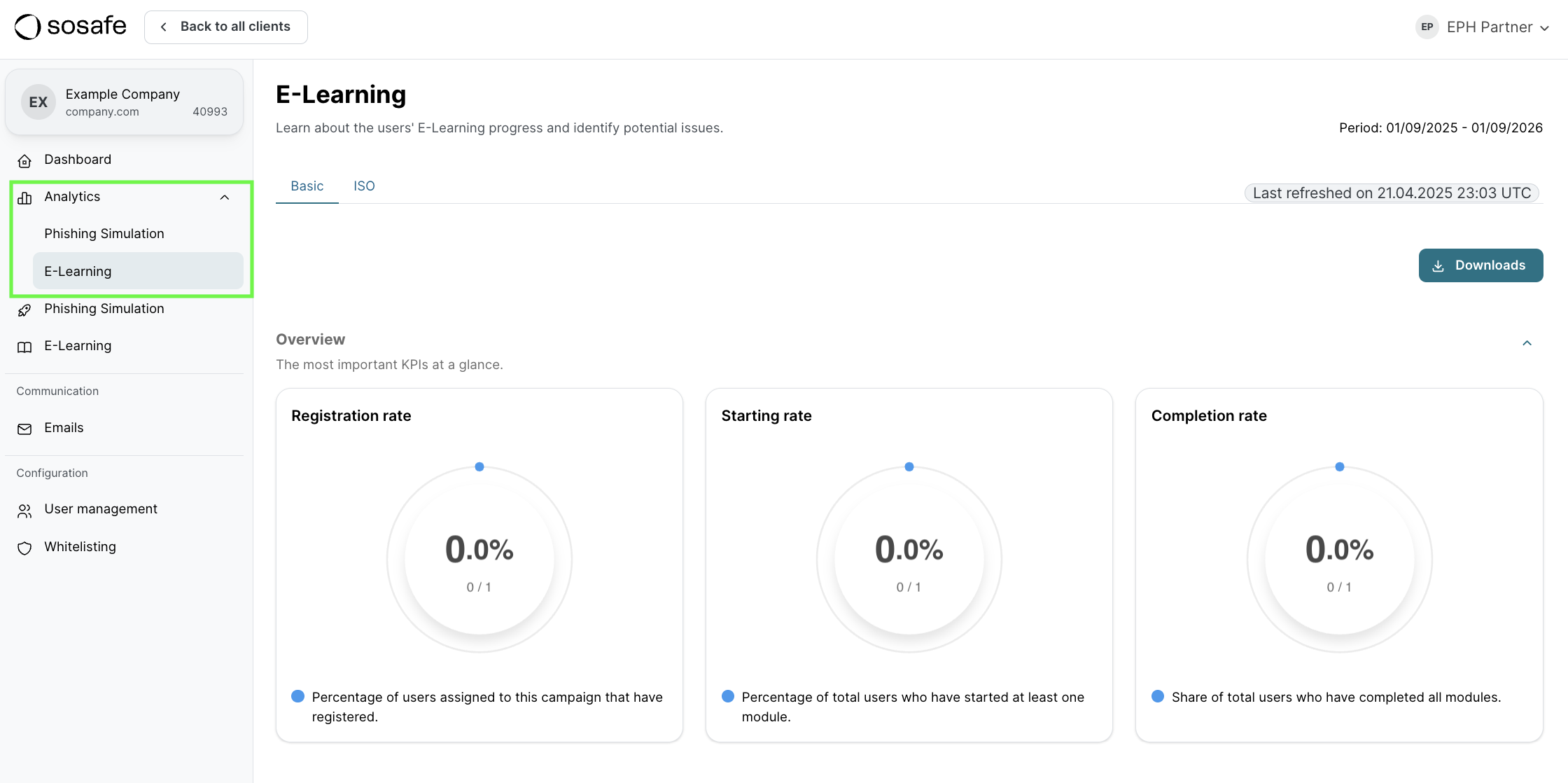Collapse the Analytics section chevron

(x=225, y=197)
